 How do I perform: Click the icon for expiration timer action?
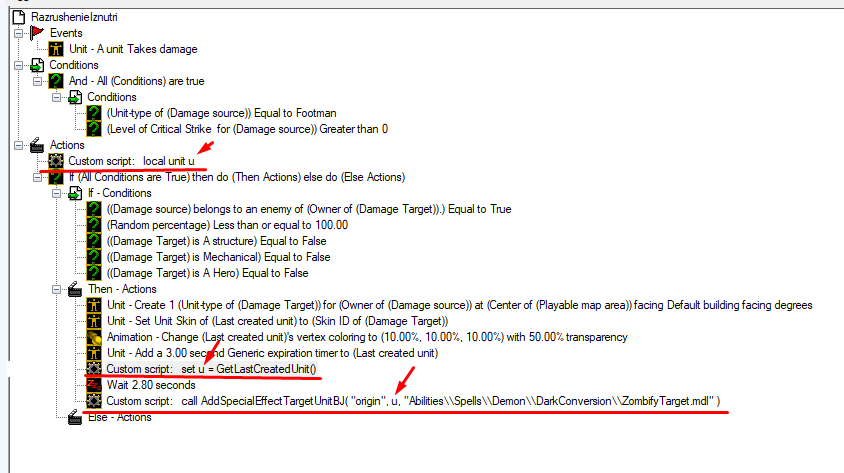[94, 353]
